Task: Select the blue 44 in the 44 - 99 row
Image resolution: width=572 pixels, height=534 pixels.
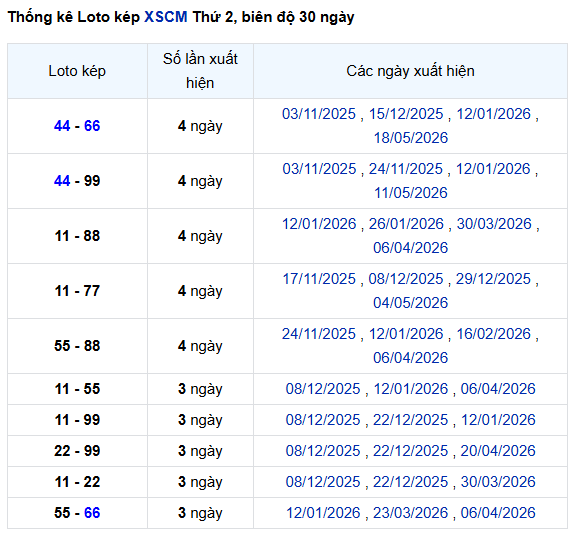Action: coord(62,181)
